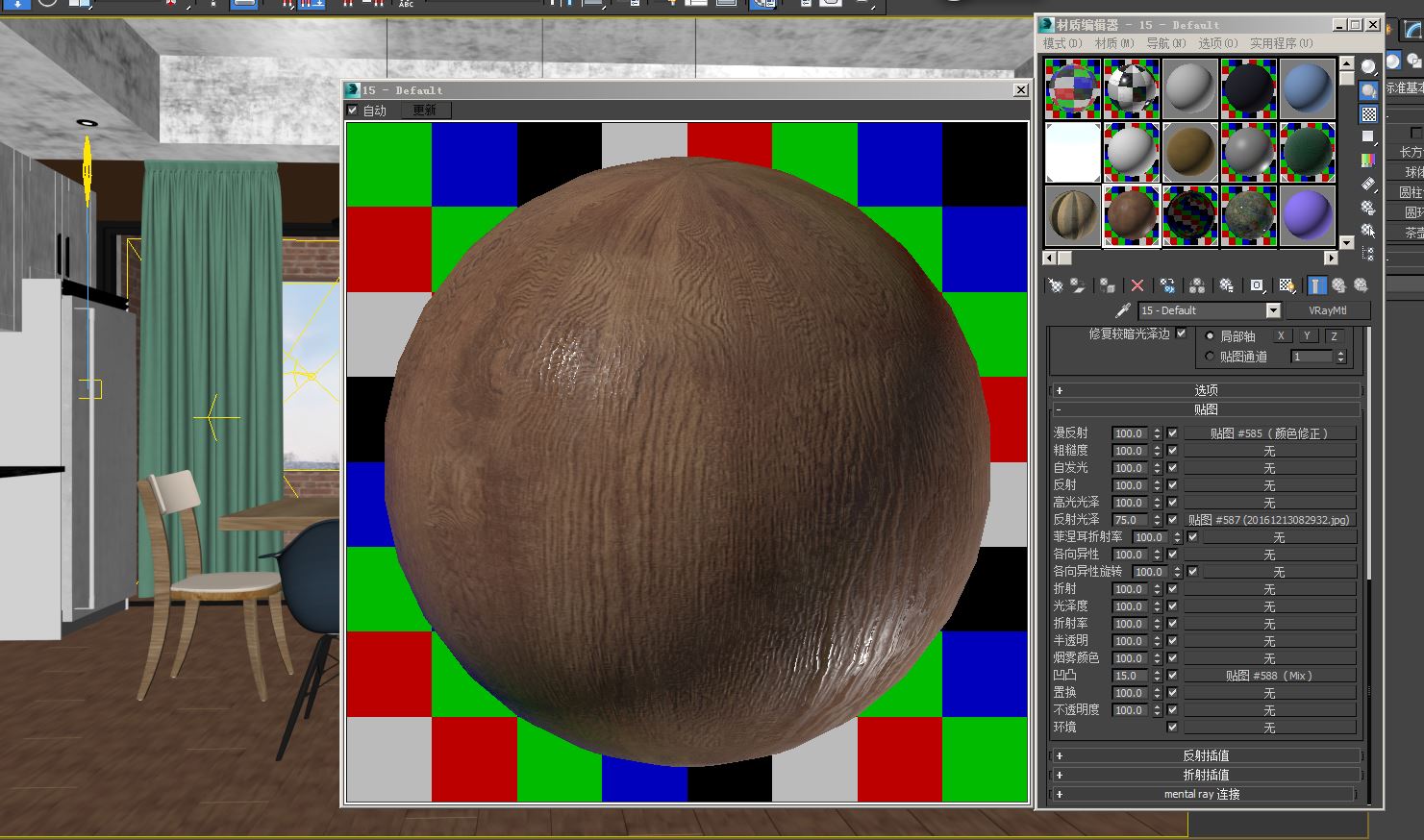Open the 材质(M) menu

(1114, 43)
